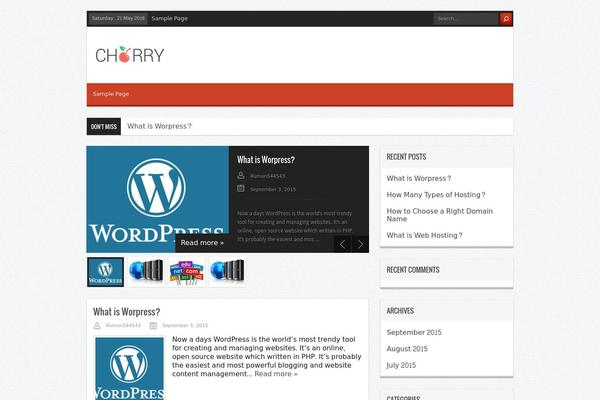
Task: Open slider title What is Worpress?
Action: [x=266, y=160]
